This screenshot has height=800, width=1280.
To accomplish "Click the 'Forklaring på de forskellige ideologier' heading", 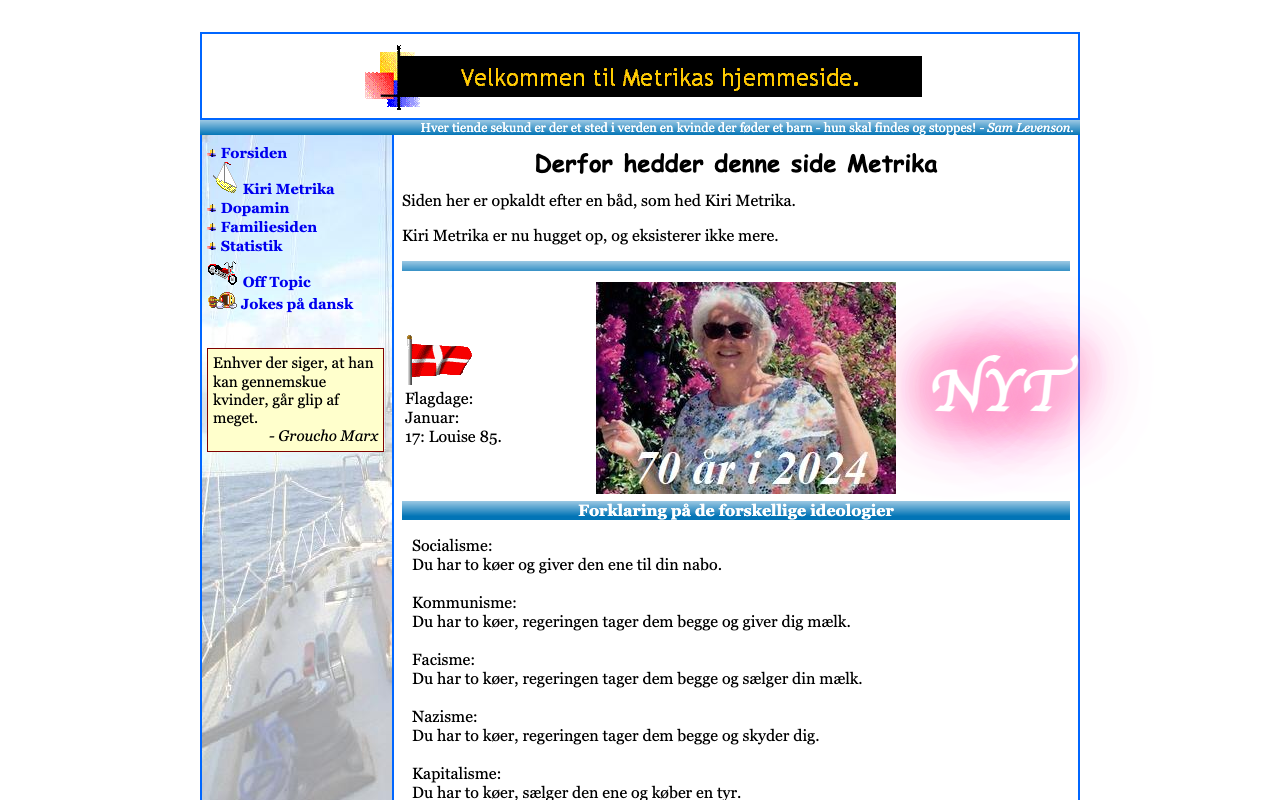I will point(736,511).
